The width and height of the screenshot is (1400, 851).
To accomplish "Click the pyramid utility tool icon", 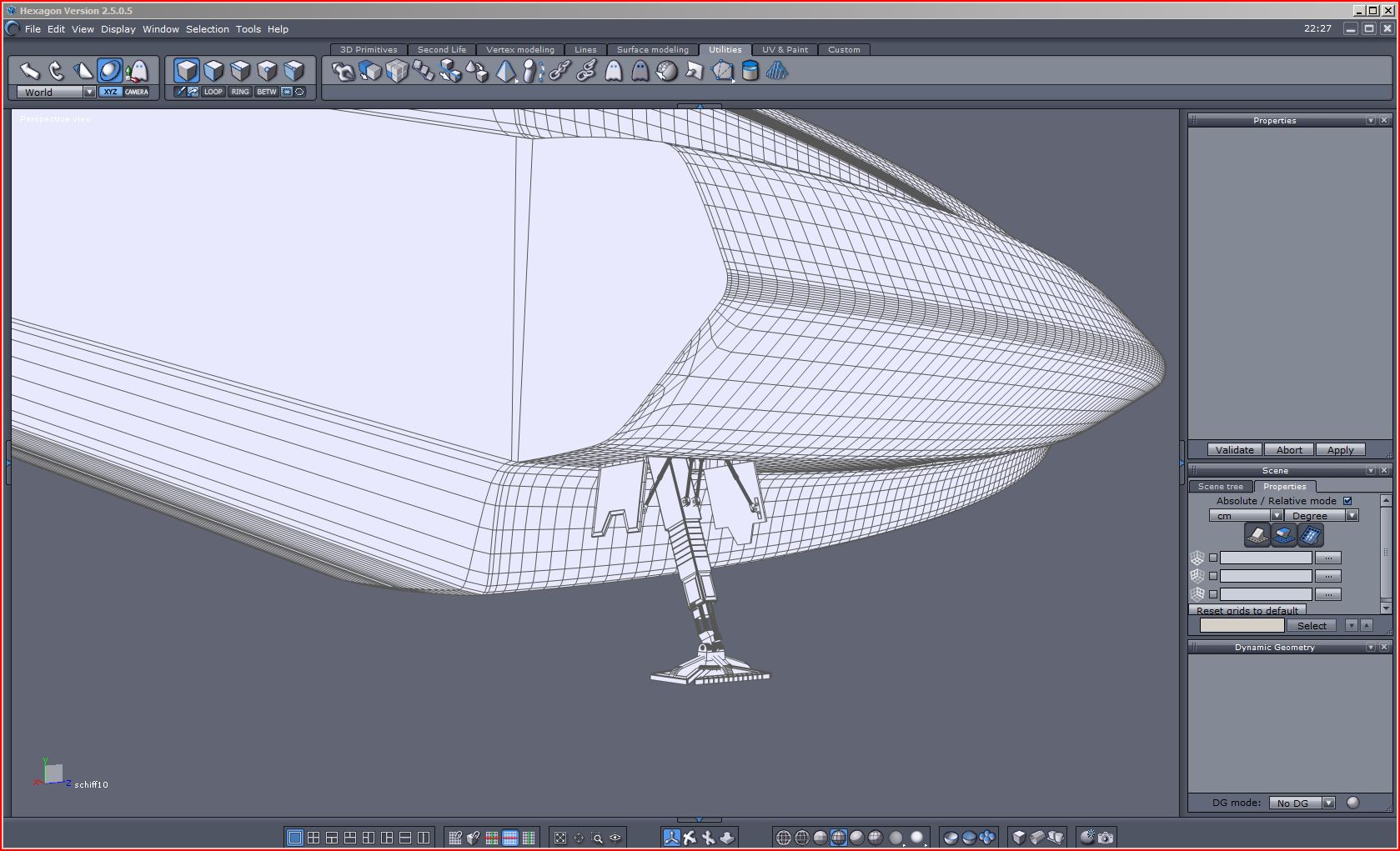I will pos(505,72).
